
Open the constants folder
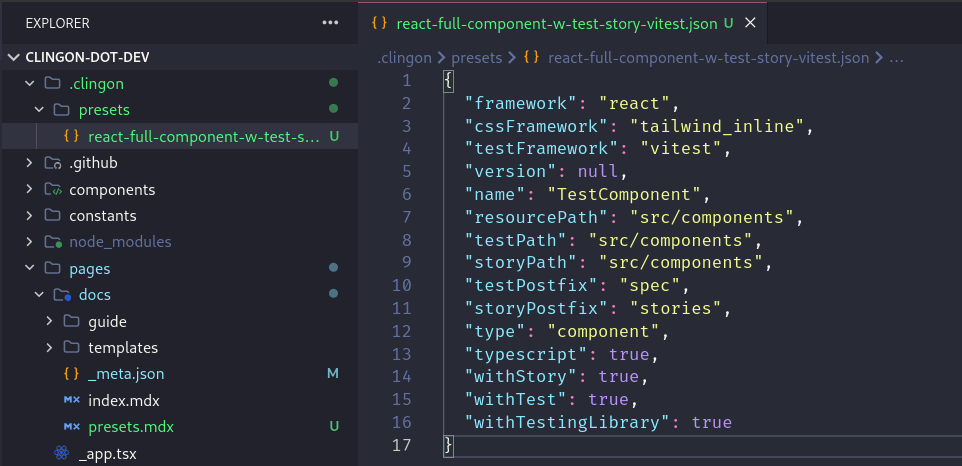[102, 215]
